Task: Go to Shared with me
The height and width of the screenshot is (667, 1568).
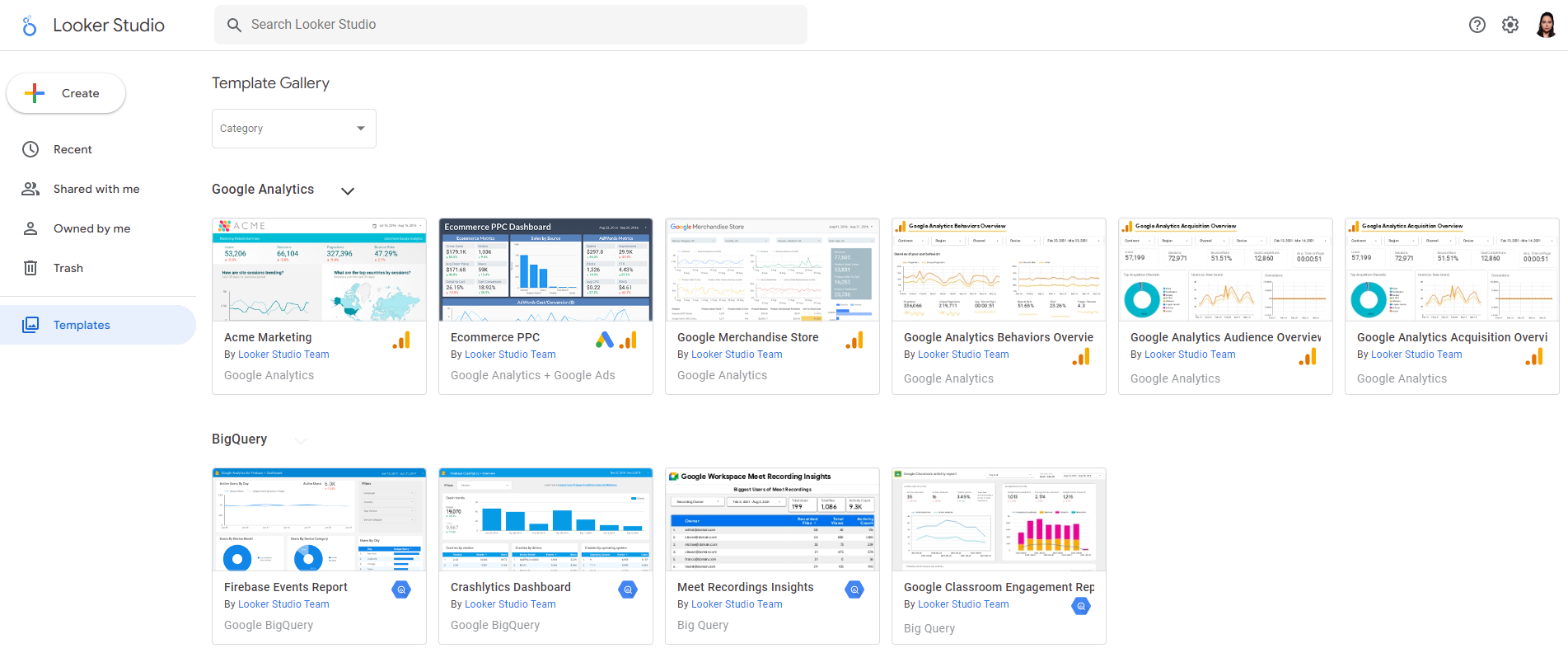Action: coord(98,189)
